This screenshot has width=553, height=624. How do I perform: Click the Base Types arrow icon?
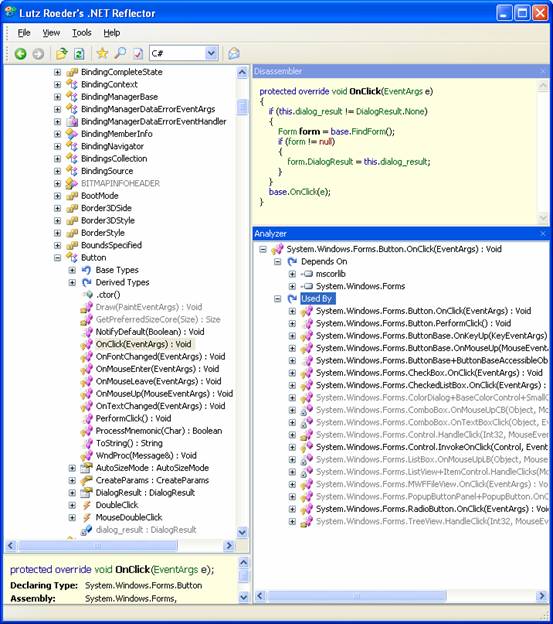(x=86, y=270)
